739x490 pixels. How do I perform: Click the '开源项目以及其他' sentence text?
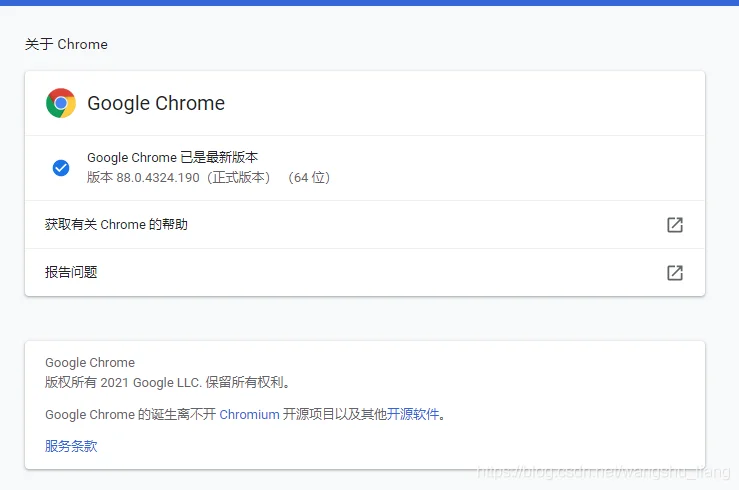(x=335, y=415)
